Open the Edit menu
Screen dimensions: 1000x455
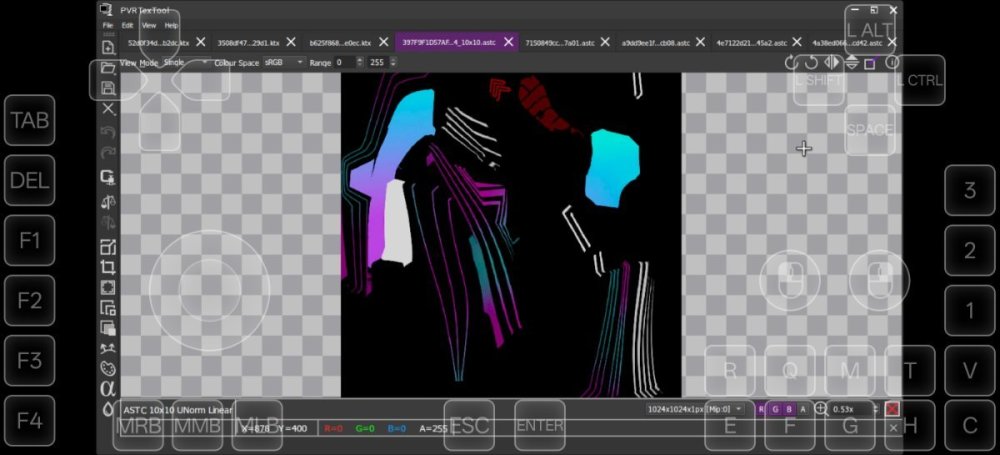(x=128, y=26)
